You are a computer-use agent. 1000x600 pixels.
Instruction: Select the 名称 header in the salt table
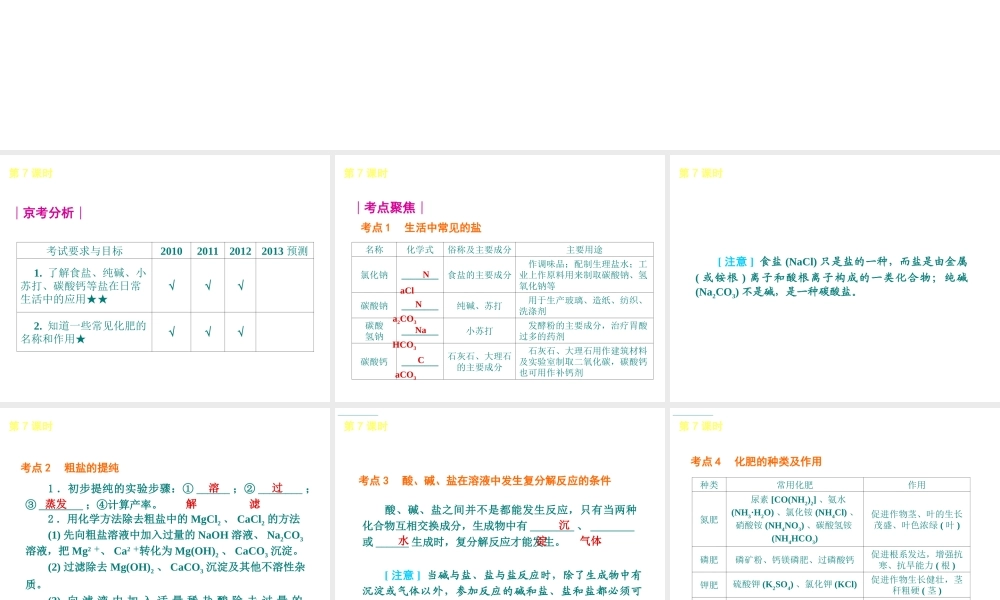[374, 249]
